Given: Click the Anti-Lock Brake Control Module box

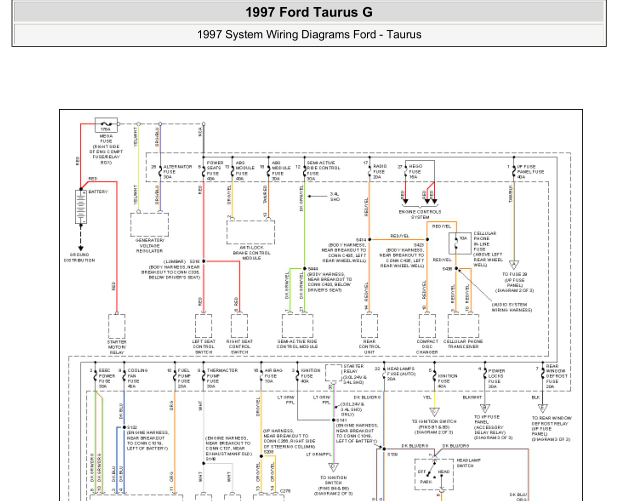Looking at the screenshot, I should [250, 231].
